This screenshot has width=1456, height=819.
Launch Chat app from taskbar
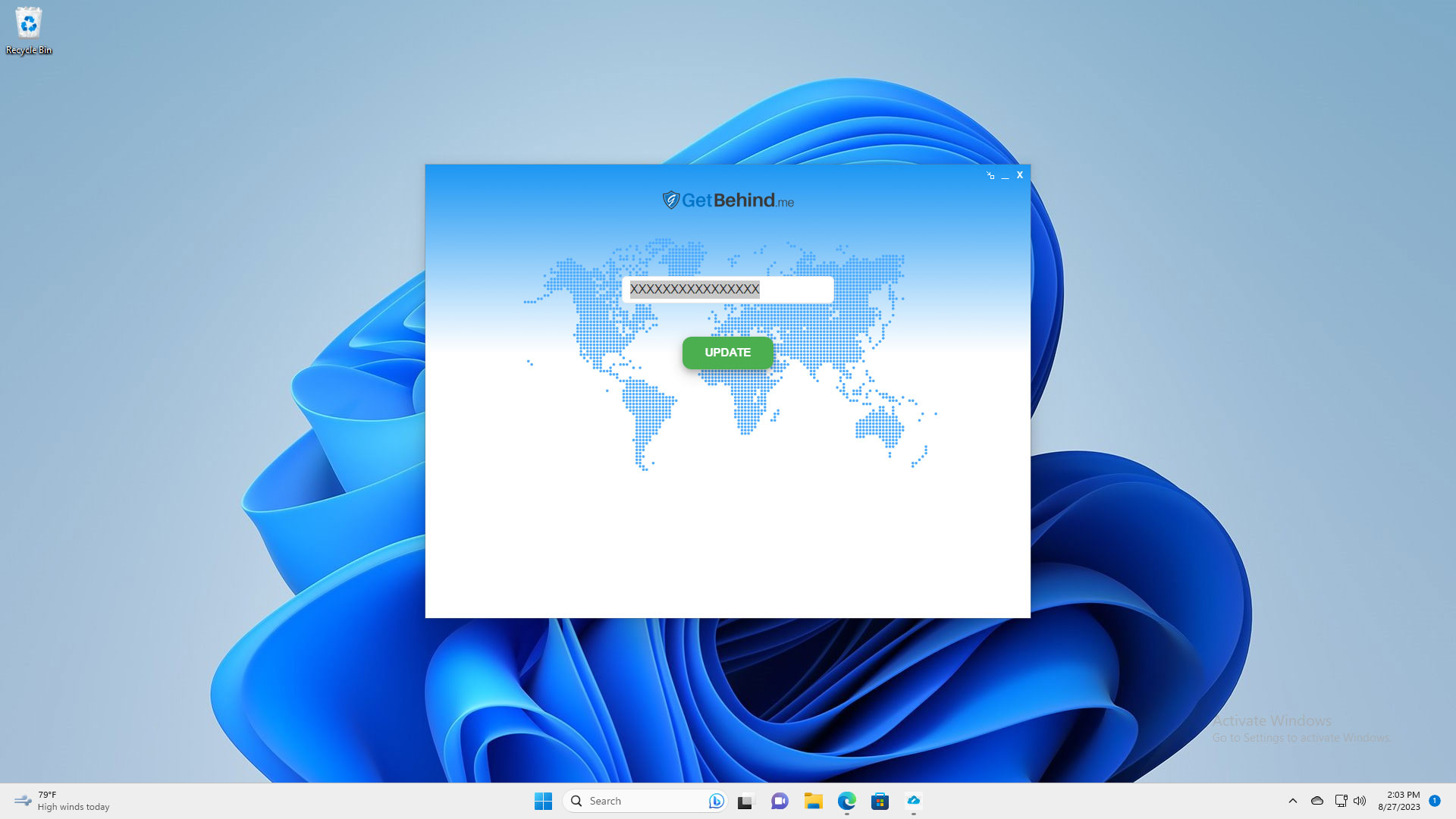tap(780, 801)
